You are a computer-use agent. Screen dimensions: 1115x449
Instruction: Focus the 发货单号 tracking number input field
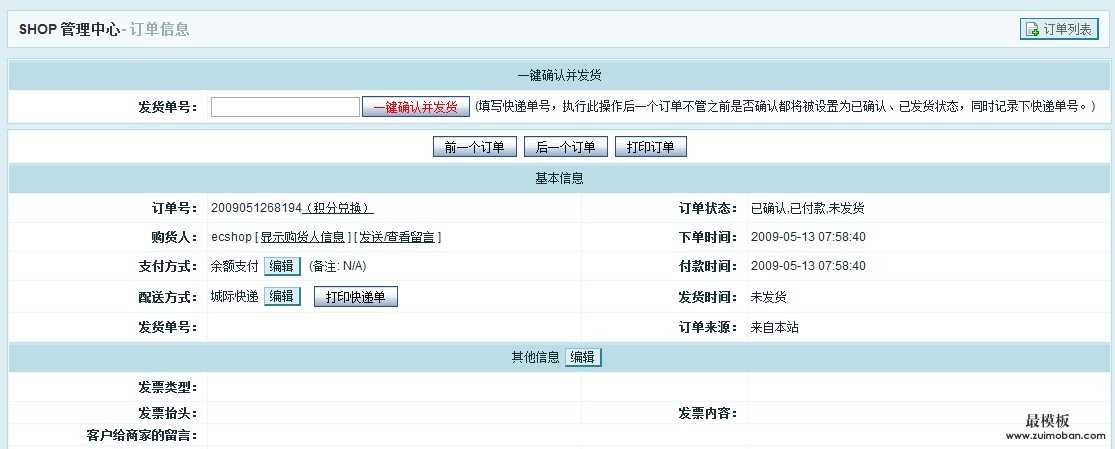pyautogui.click(x=285, y=107)
